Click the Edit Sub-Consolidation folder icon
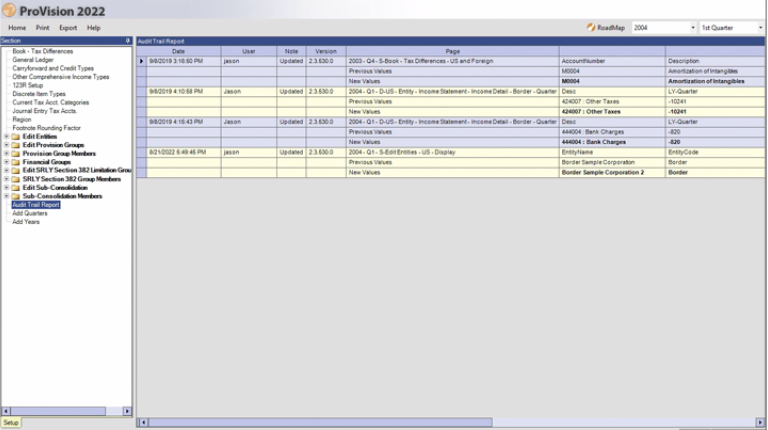768x430 pixels. [15, 187]
